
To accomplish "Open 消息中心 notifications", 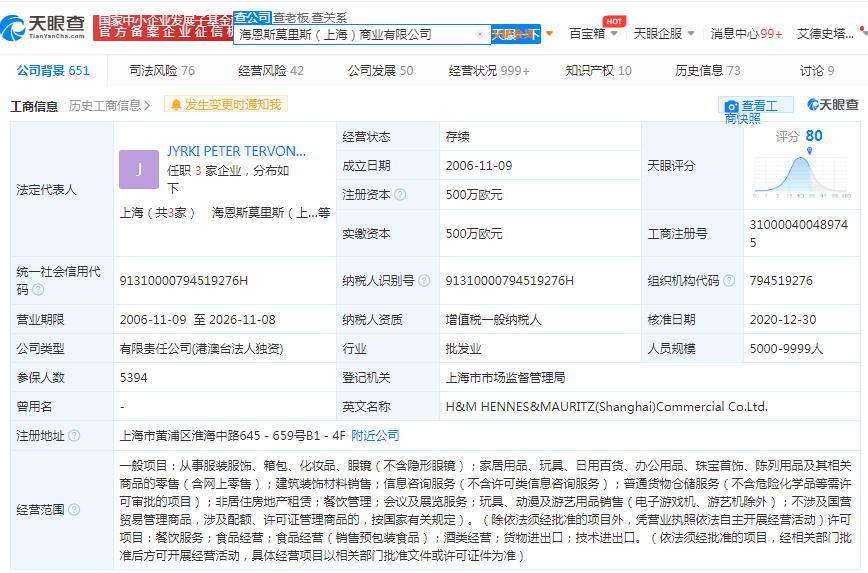I will pyautogui.click(x=746, y=34).
